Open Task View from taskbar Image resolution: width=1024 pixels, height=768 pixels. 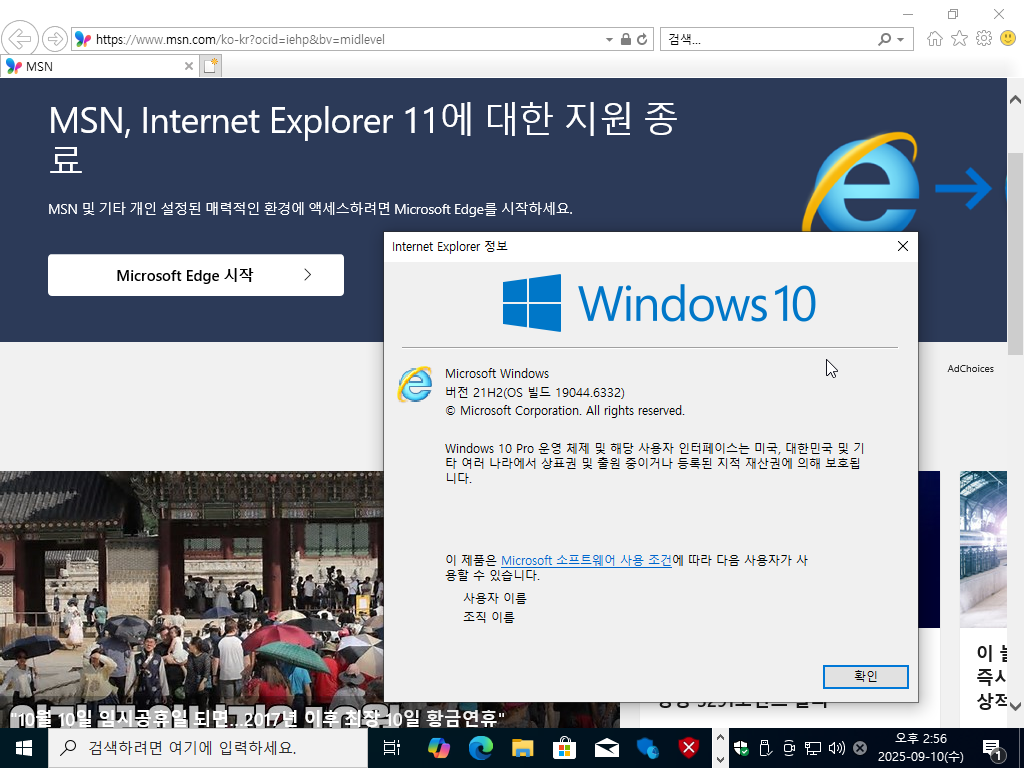click(392, 748)
